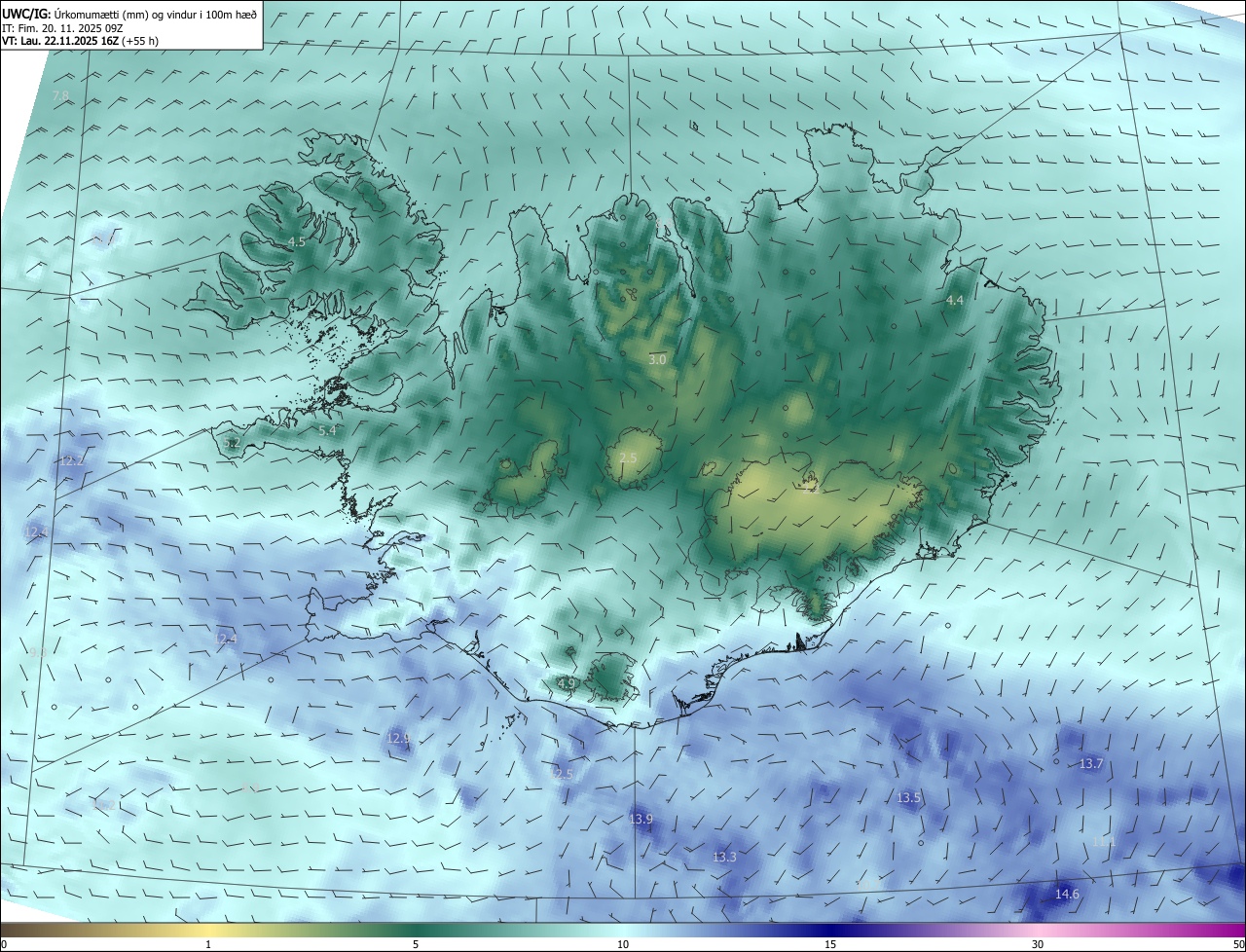Screen dimensions: 1246x952
Task: Click the yellow 1 mm section of the colour scale
Action: [x=207, y=930]
